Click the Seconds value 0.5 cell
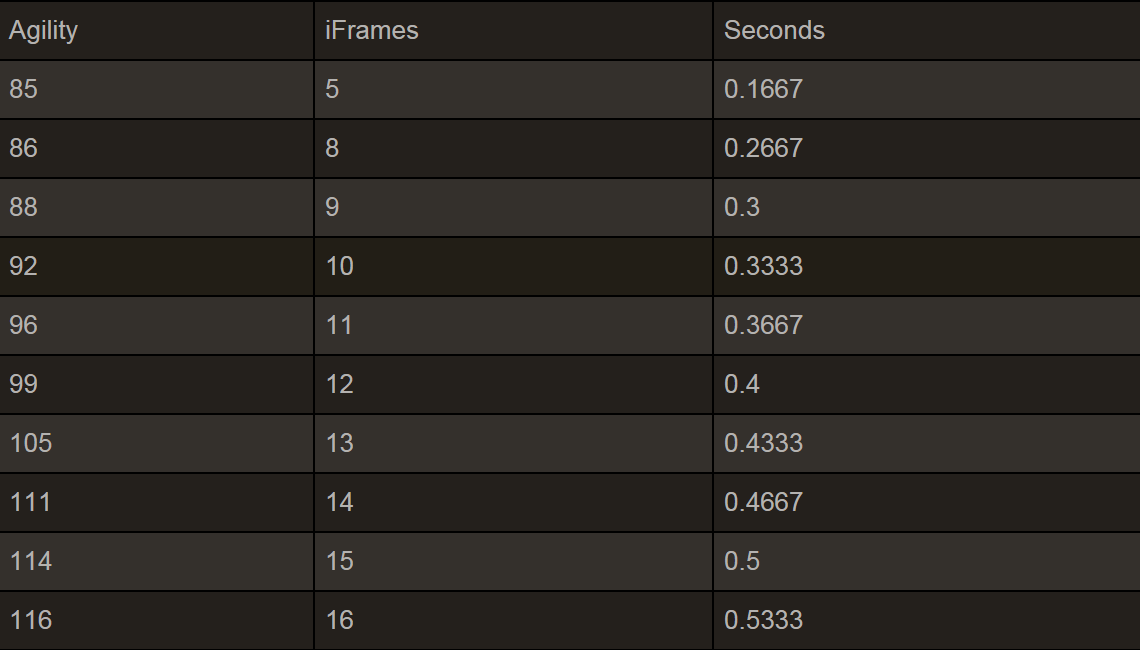The width and height of the screenshot is (1140, 650). [x=742, y=562]
